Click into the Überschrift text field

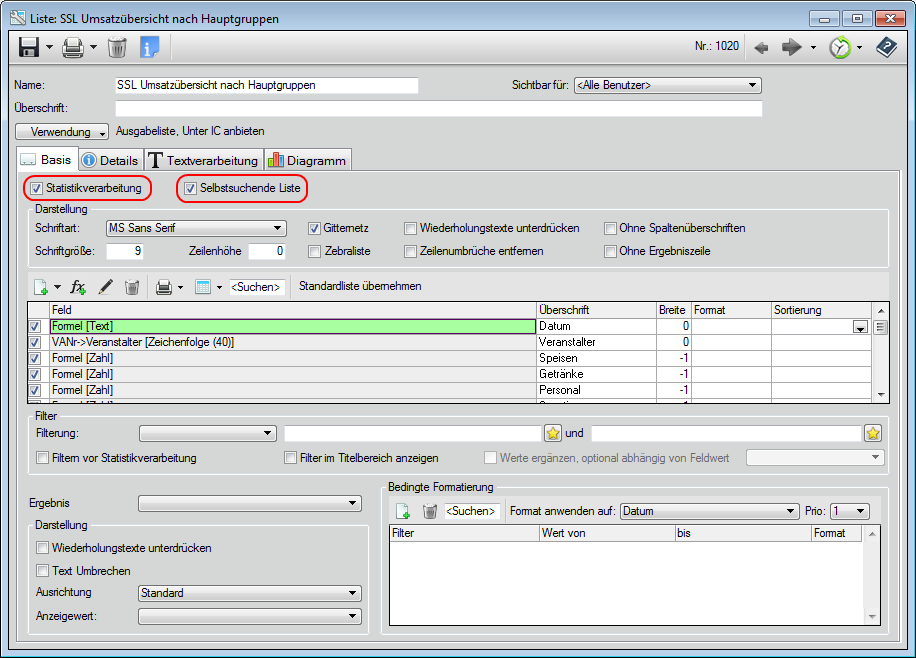click(x=438, y=109)
